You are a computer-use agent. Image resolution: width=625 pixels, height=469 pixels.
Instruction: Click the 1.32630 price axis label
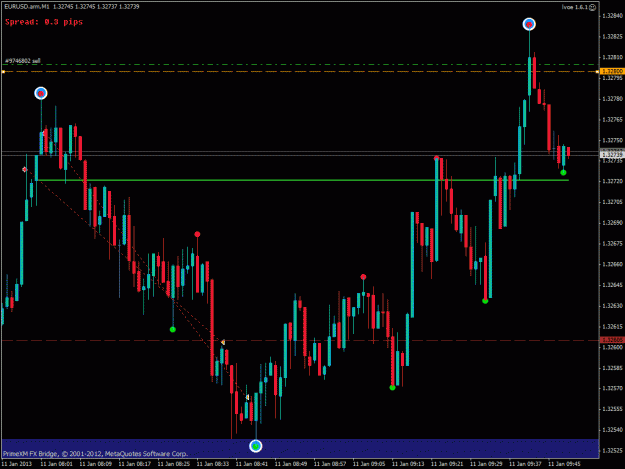[613, 306]
